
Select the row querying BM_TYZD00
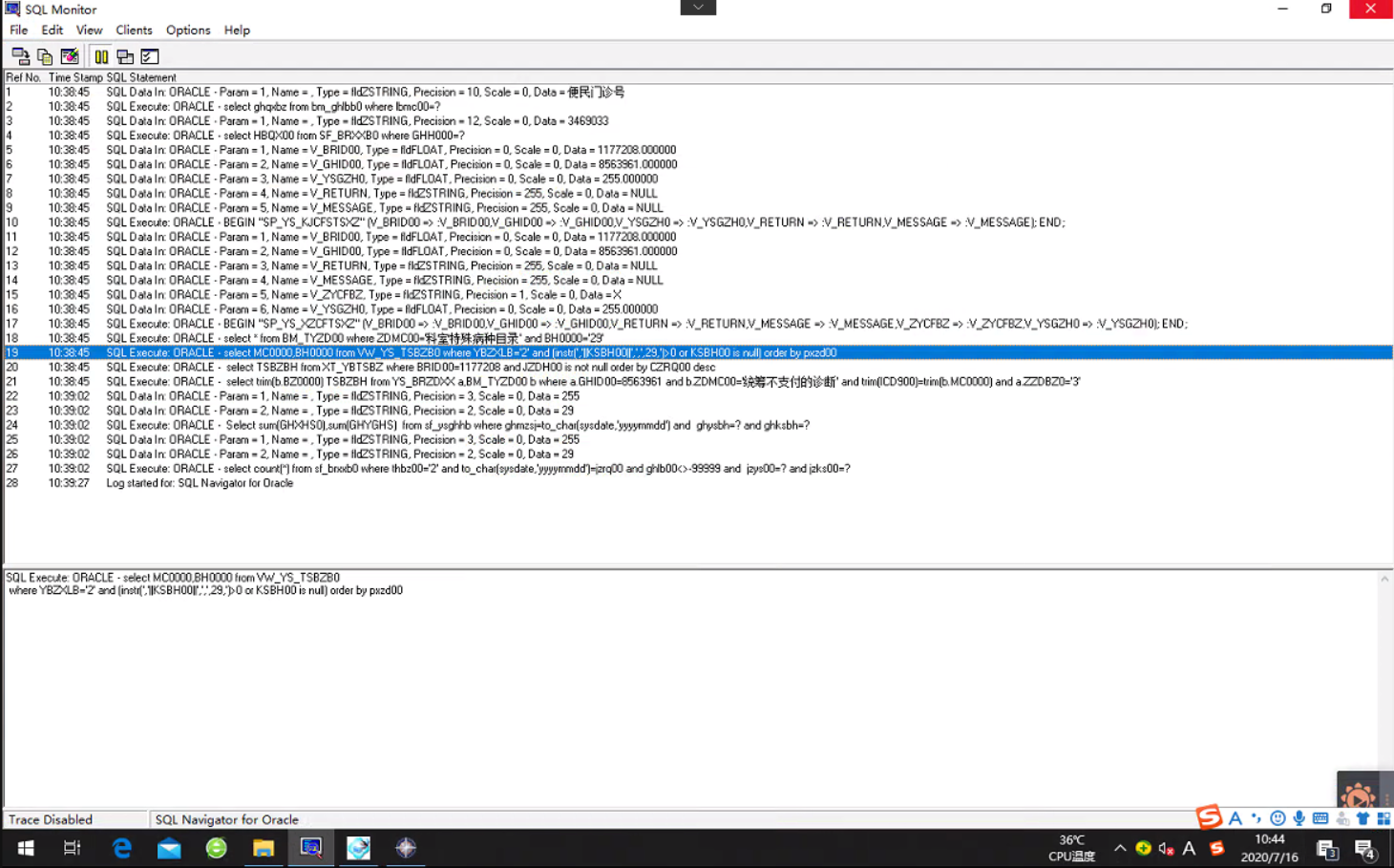click(x=698, y=338)
